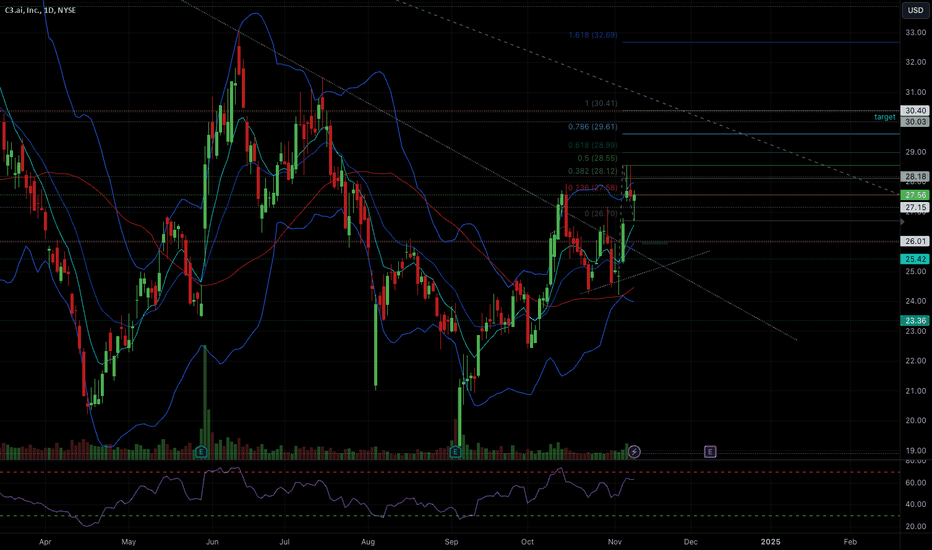
Task: Select the 30.40 price label
Action: pos(915,111)
